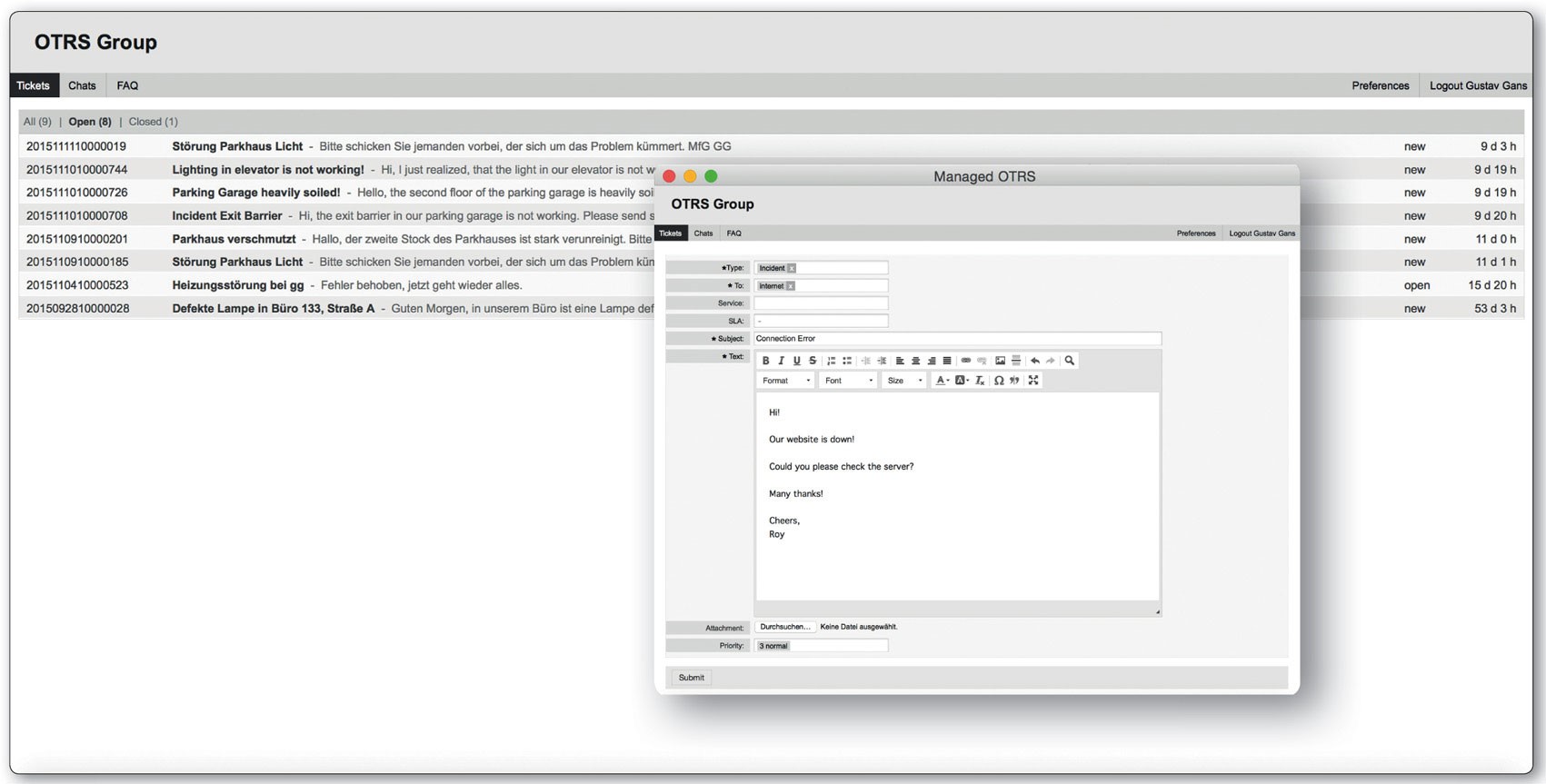The height and width of the screenshot is (784, 1546).
Task: Toggle bold formatting in the text editor
Action: click(765, 361)
